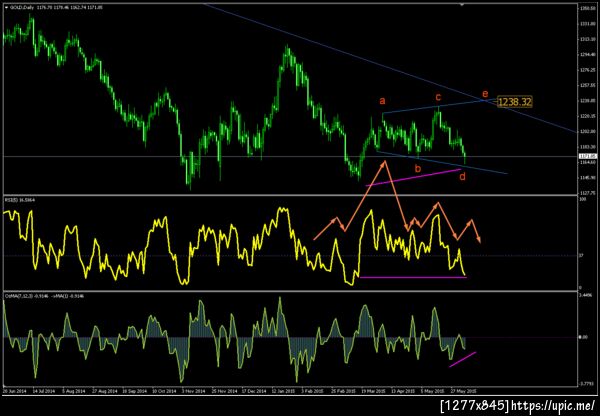Click the current price tag 1171.85 on axis
The image size is (600, 416).
click(587, 156)
